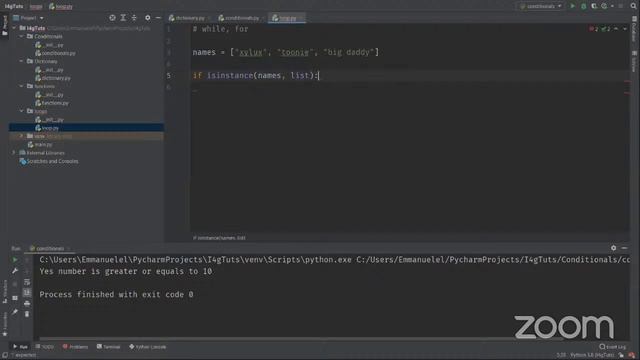Toggle the SciView side panel
The width and height of the screenshot is (640, 360).
point(634,61)
